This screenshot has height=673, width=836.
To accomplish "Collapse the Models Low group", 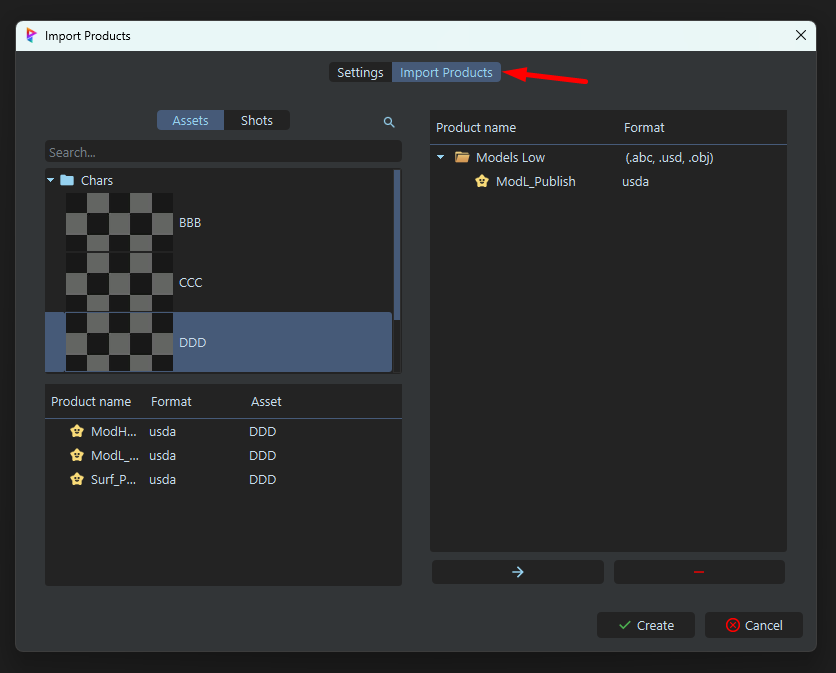I will 442,157.
